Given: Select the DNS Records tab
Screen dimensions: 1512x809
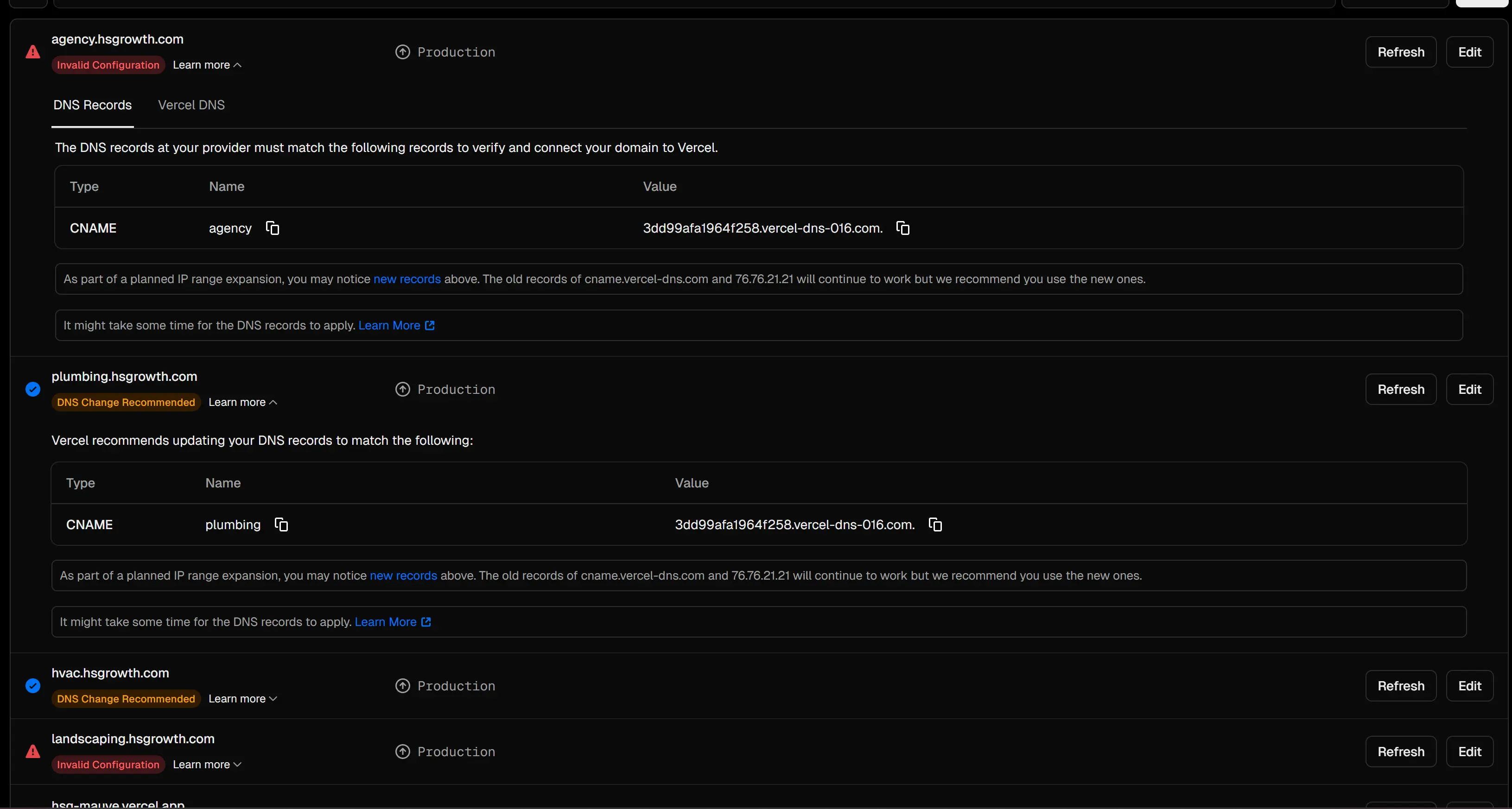Looking at the screenshot, I should click(x=93, y=105).
